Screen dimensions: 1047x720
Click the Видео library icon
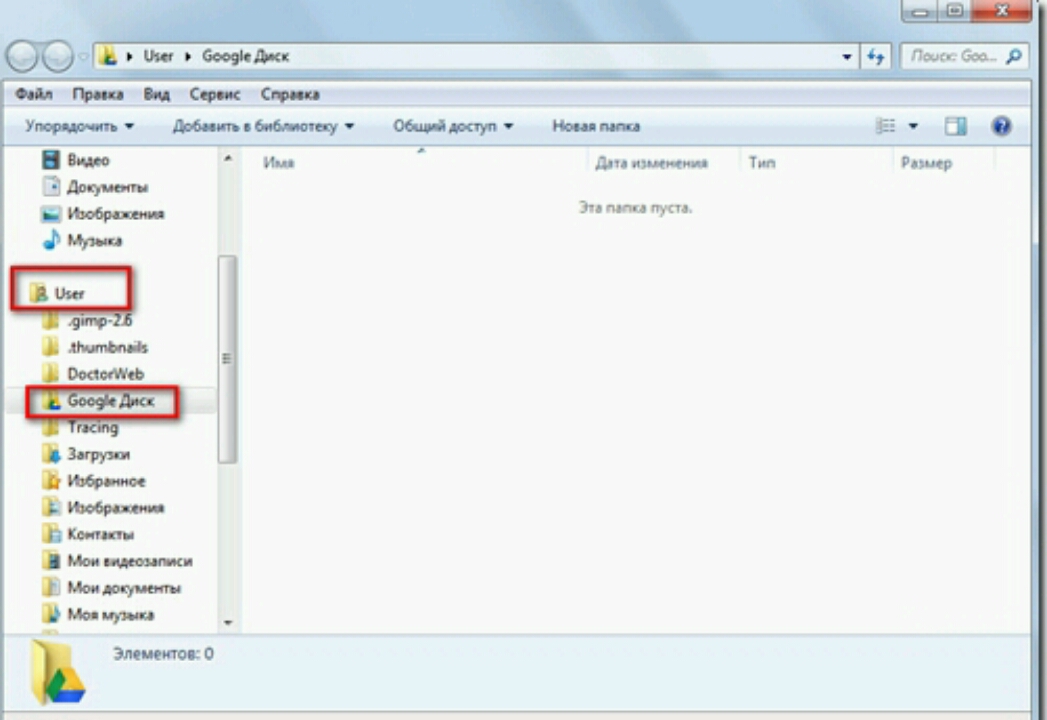coord(50,160)
